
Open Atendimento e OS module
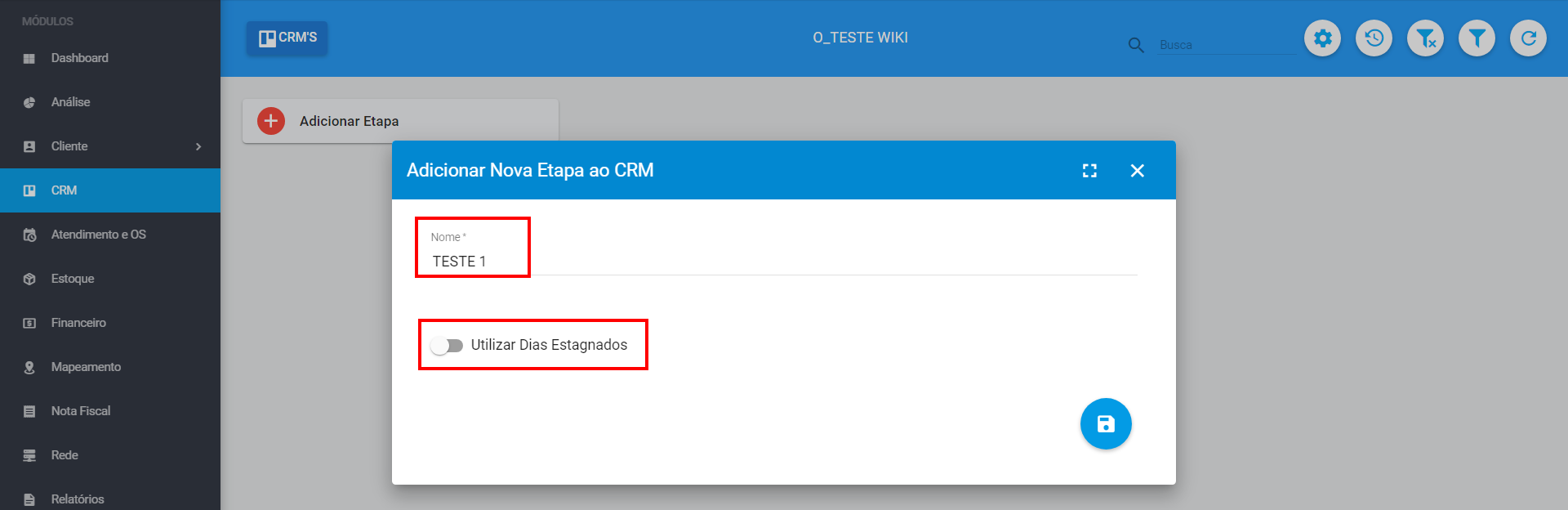point(110,235)
